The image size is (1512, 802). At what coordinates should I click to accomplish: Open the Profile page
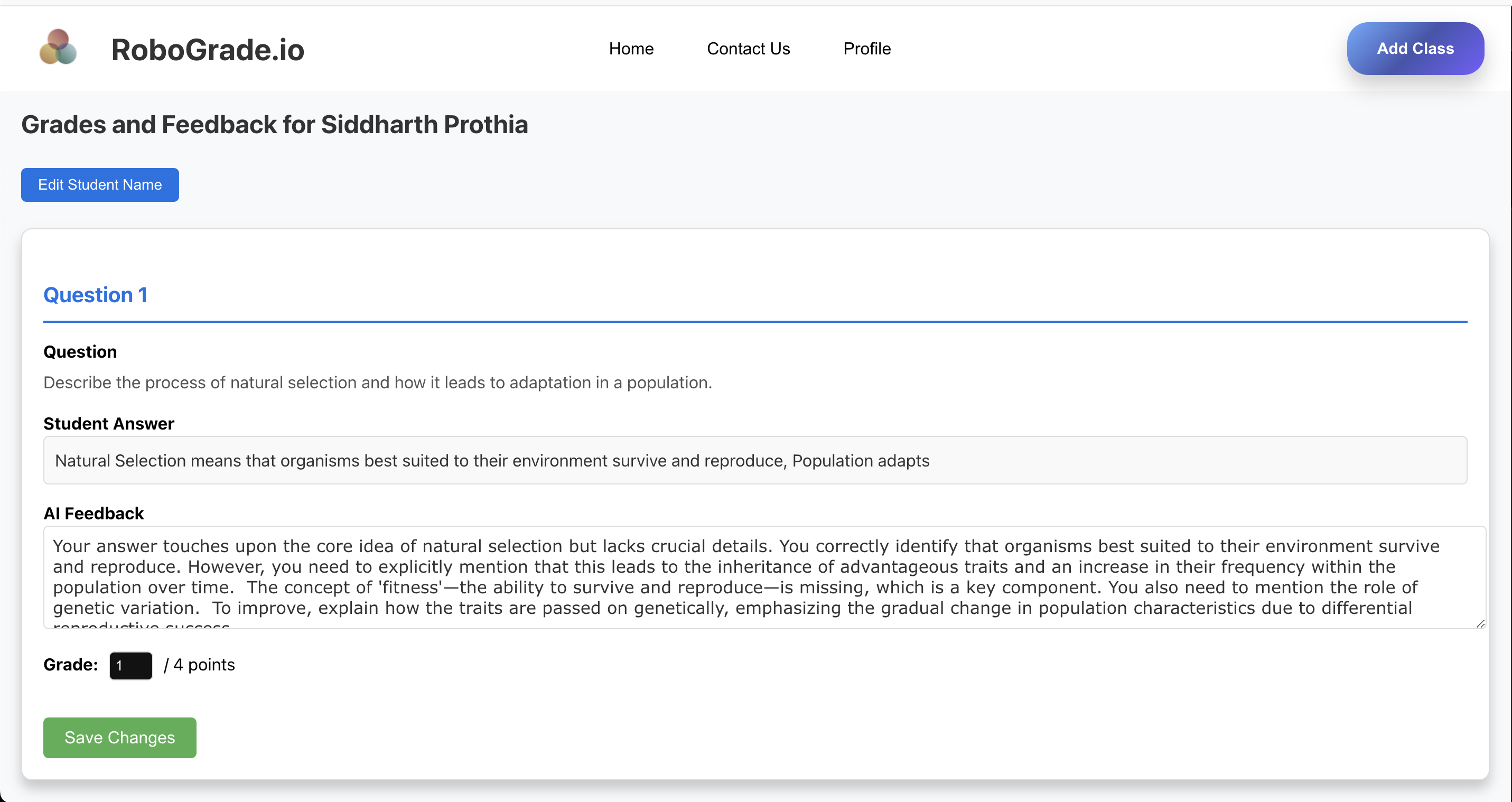(867, 49)
